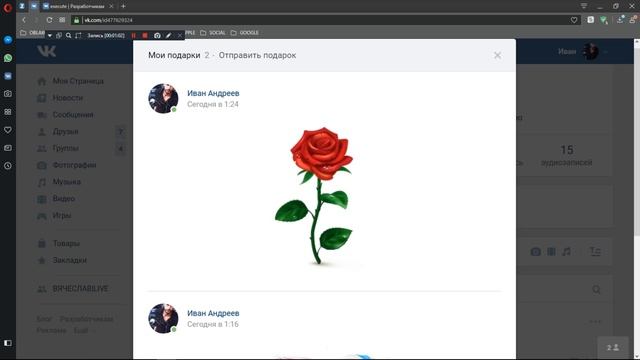Click the Сегодня в 1:16 timestamp

[x=213, y=324]
